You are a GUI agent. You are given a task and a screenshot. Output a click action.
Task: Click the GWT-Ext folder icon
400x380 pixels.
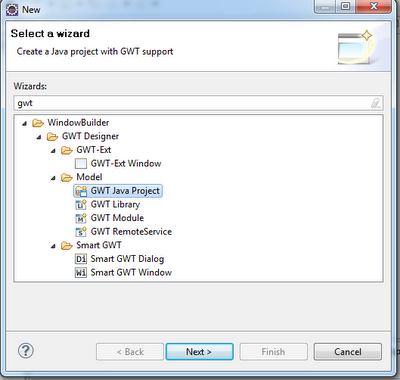pos(67,150)
